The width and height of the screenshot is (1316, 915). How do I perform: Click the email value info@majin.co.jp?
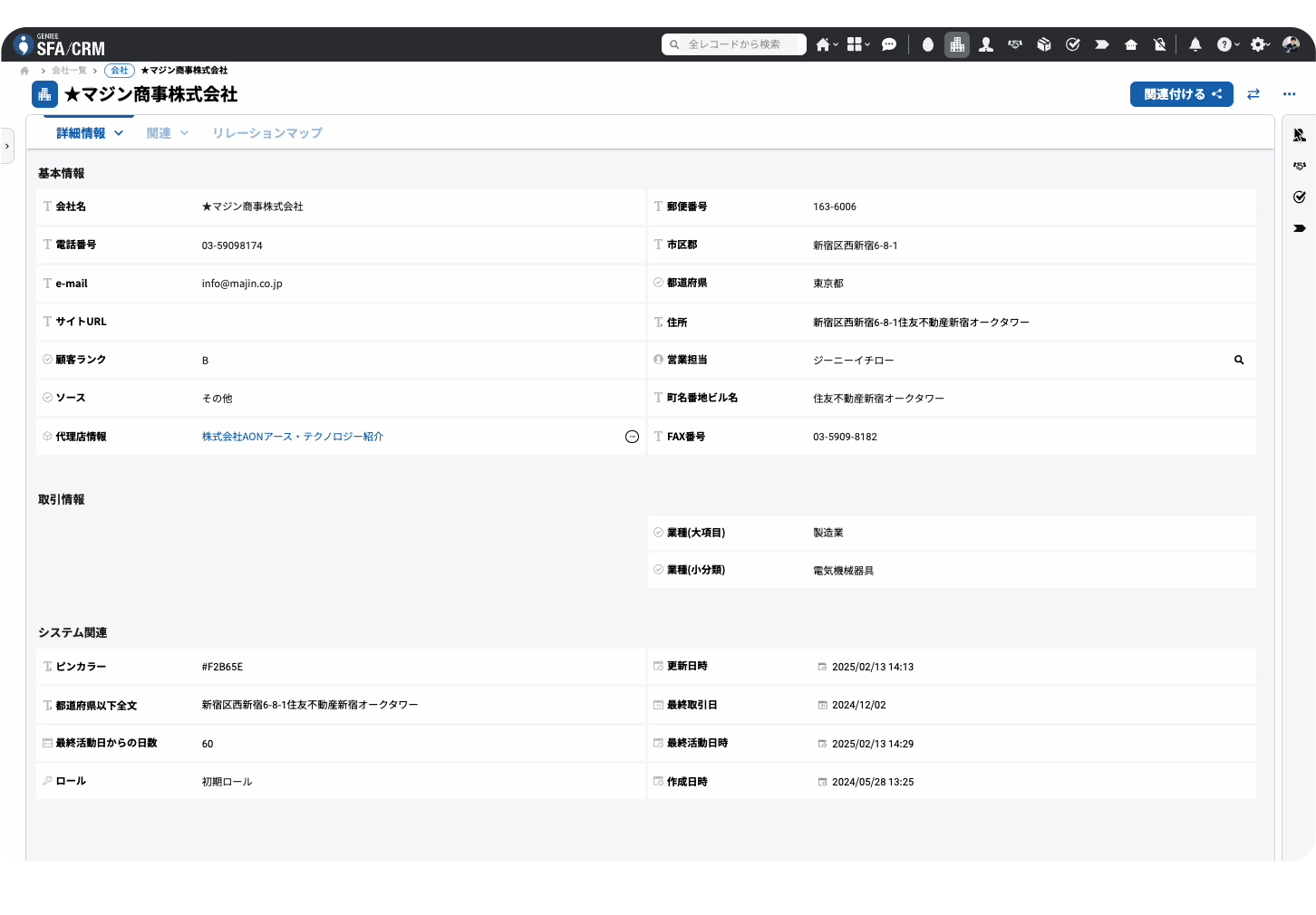242,284
